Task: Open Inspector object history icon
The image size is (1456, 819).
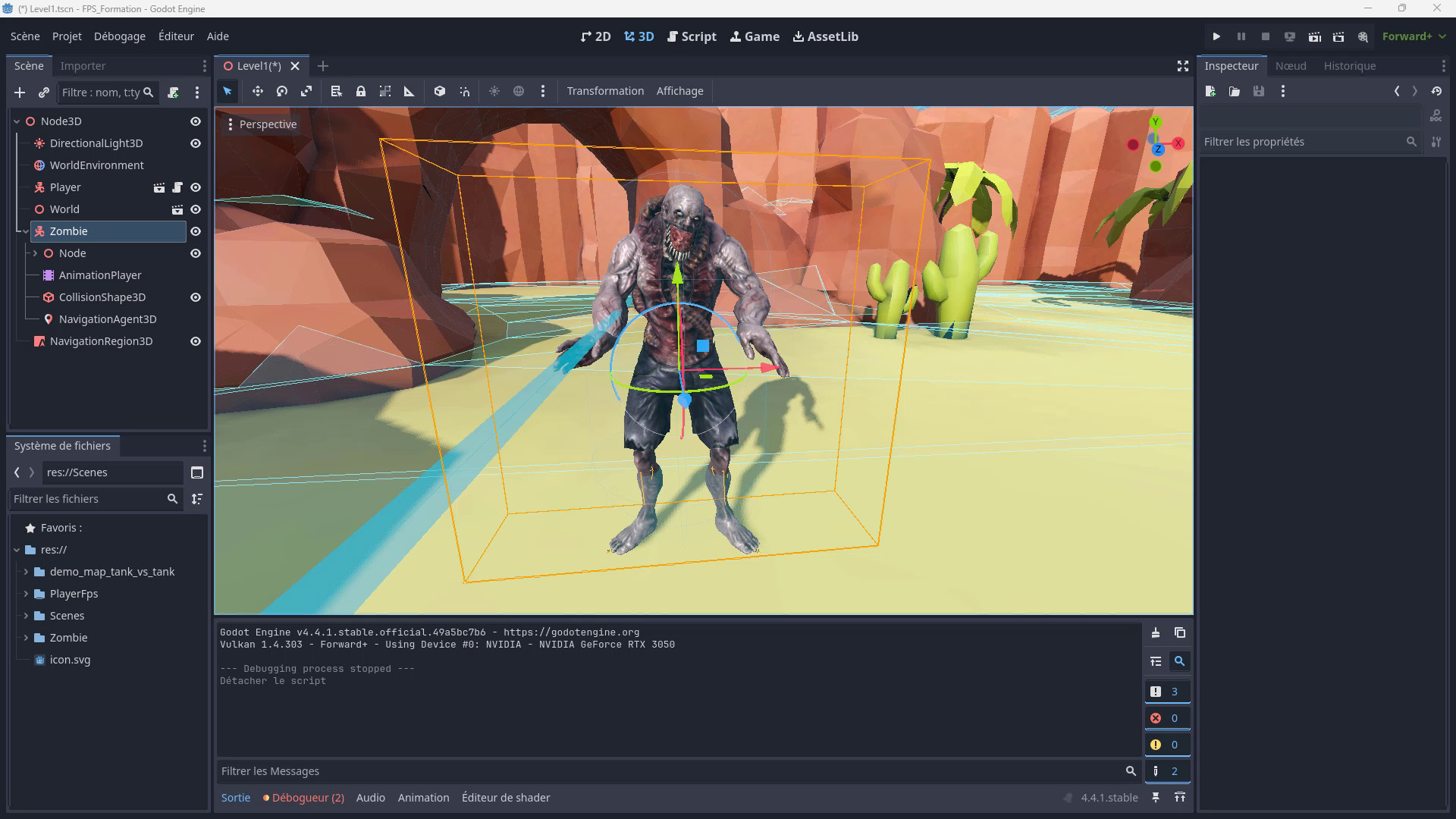Action: coord(1436,91)
